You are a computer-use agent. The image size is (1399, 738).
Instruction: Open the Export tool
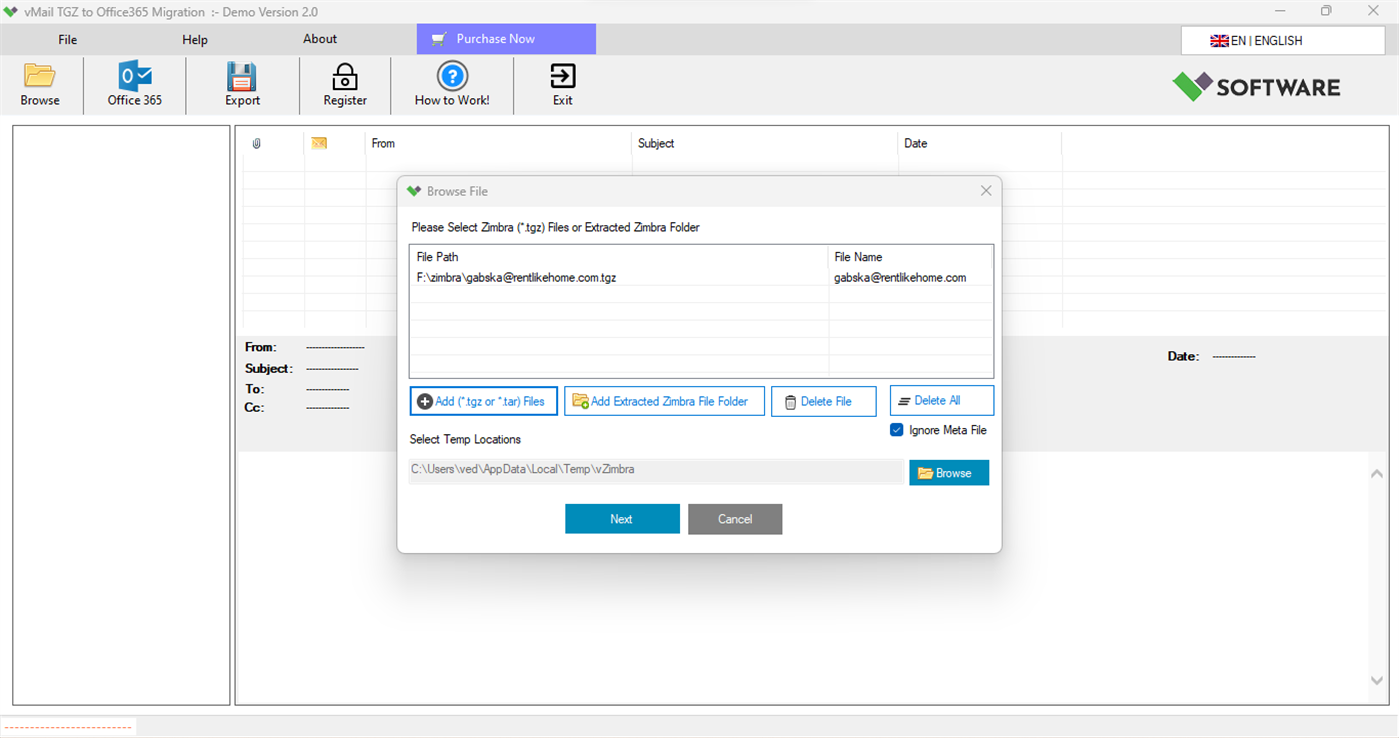tap(242, 84)
